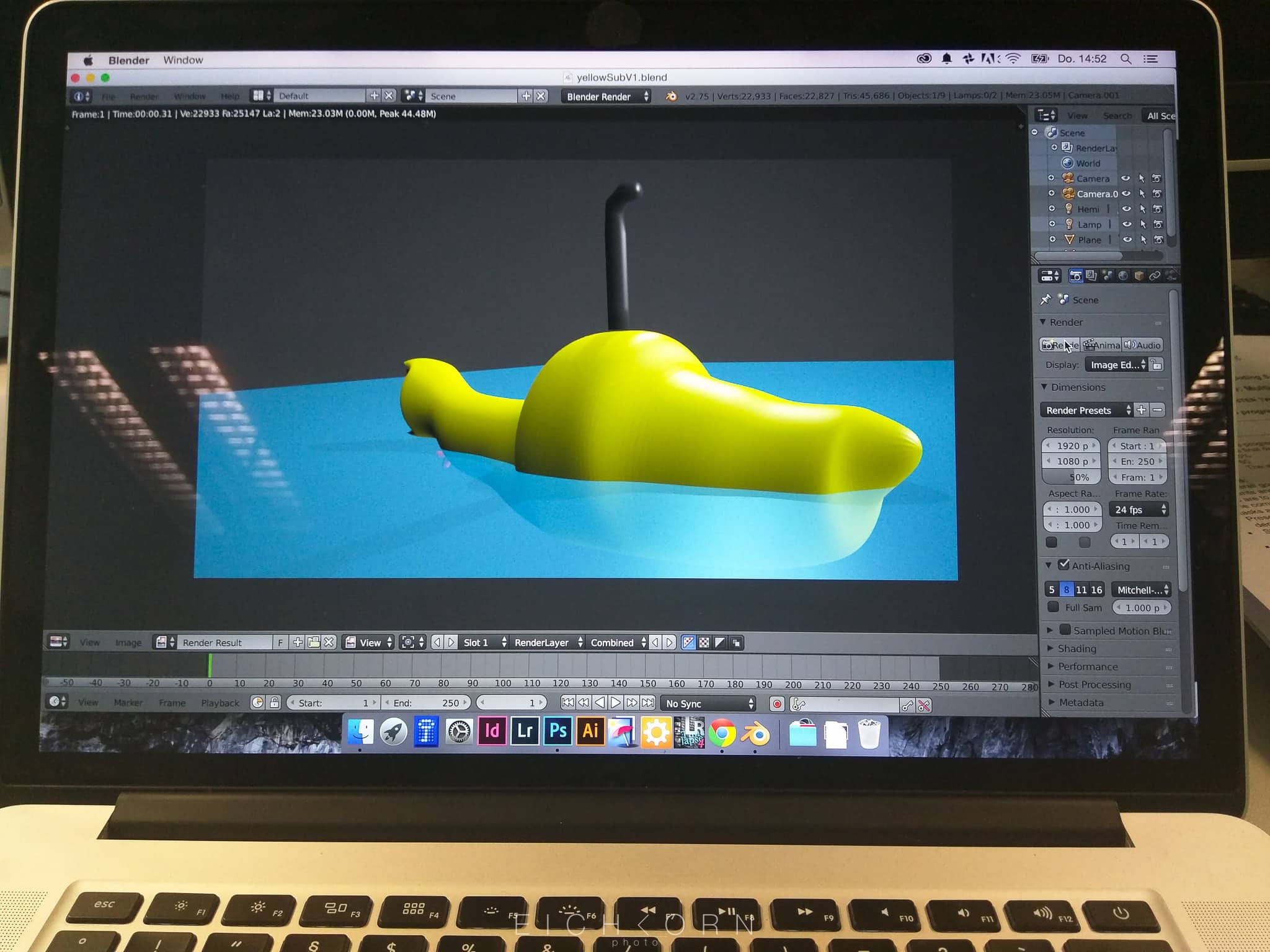Open the 24 fps frame rate dropdown
Screen dimensions: 1270x952
1140,509
